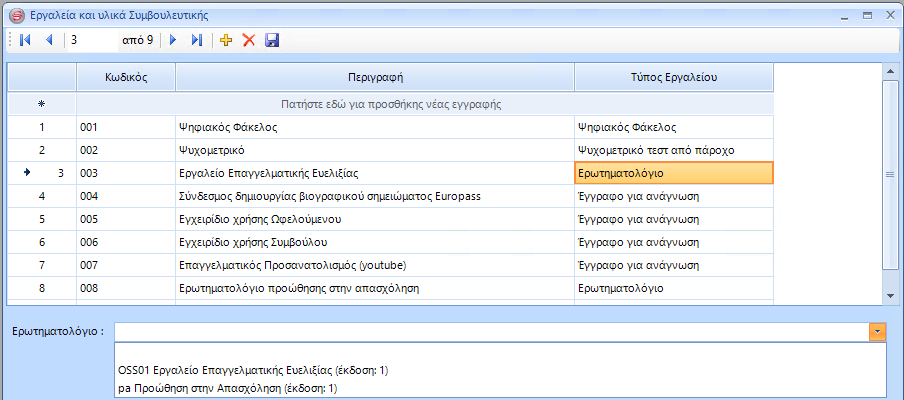Click the application icon in the title bar
The image size is (904, 400).
15,15
